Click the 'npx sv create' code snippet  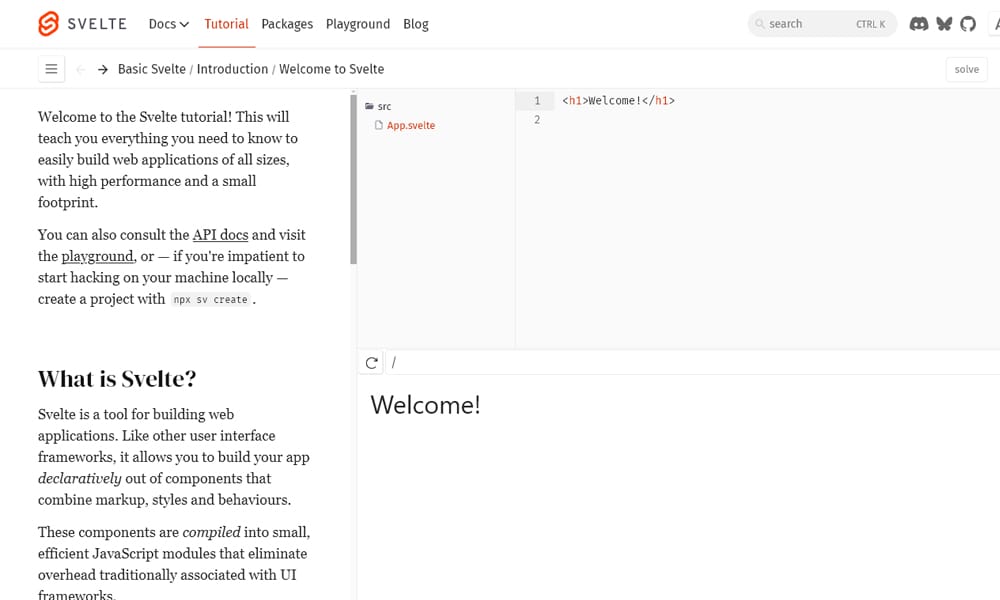tap(210, 299)
